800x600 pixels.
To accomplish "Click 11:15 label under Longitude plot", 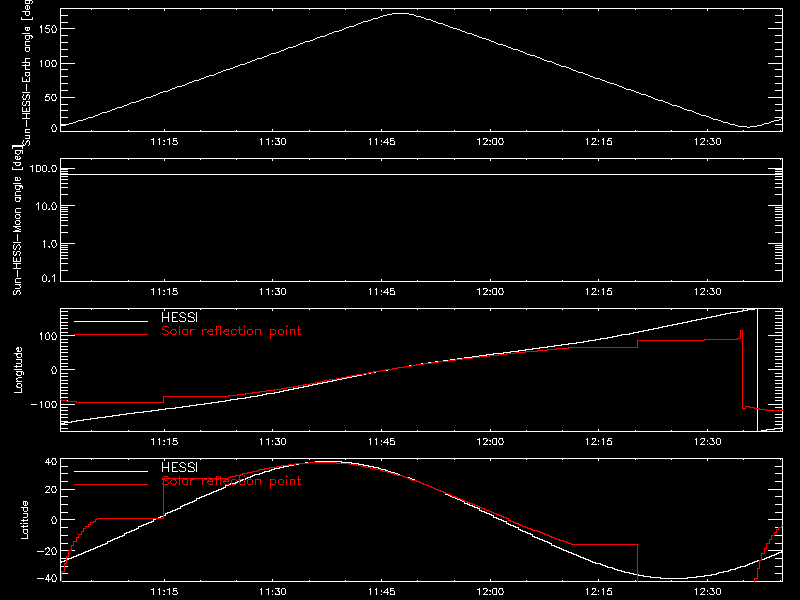I will coord(164,442).
